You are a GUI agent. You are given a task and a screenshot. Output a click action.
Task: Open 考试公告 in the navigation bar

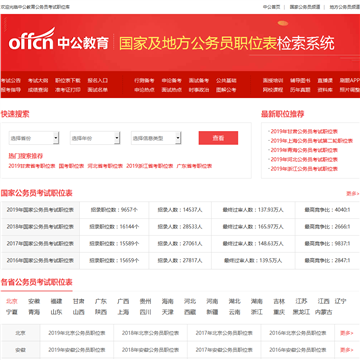pyautogui.click(x=11, y=81)
